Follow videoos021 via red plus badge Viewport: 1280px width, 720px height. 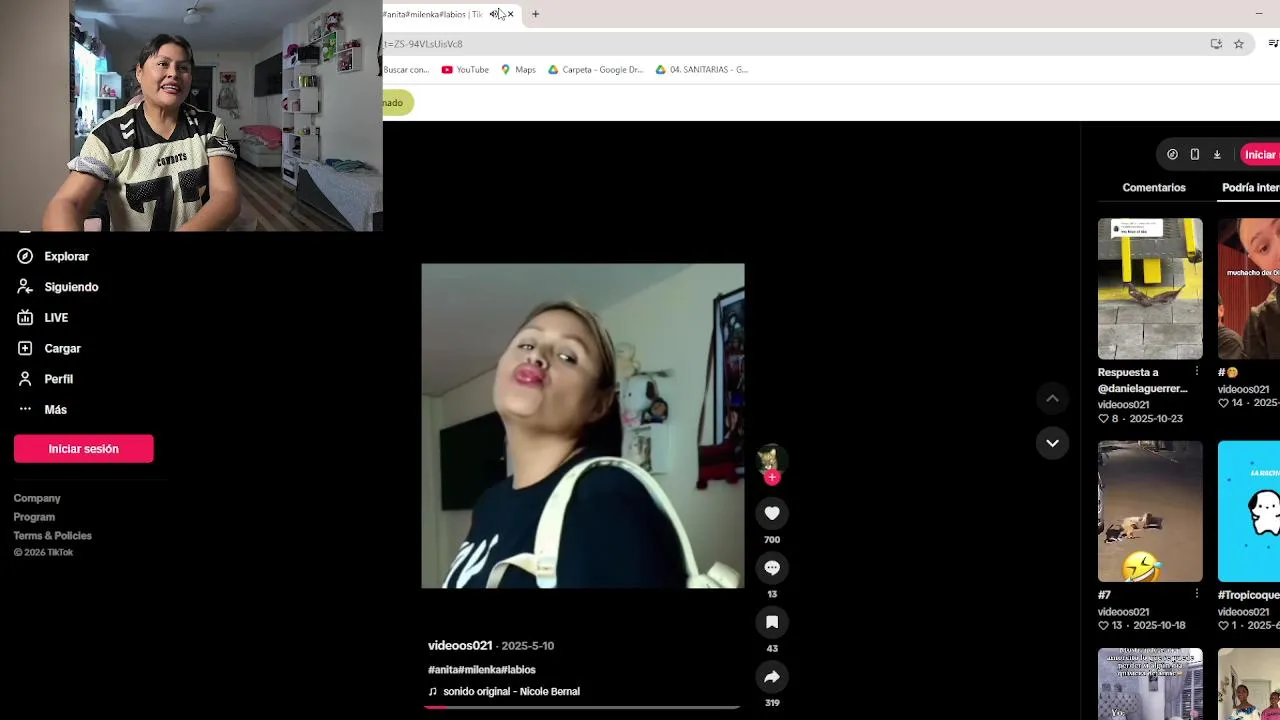click(771, 478)
